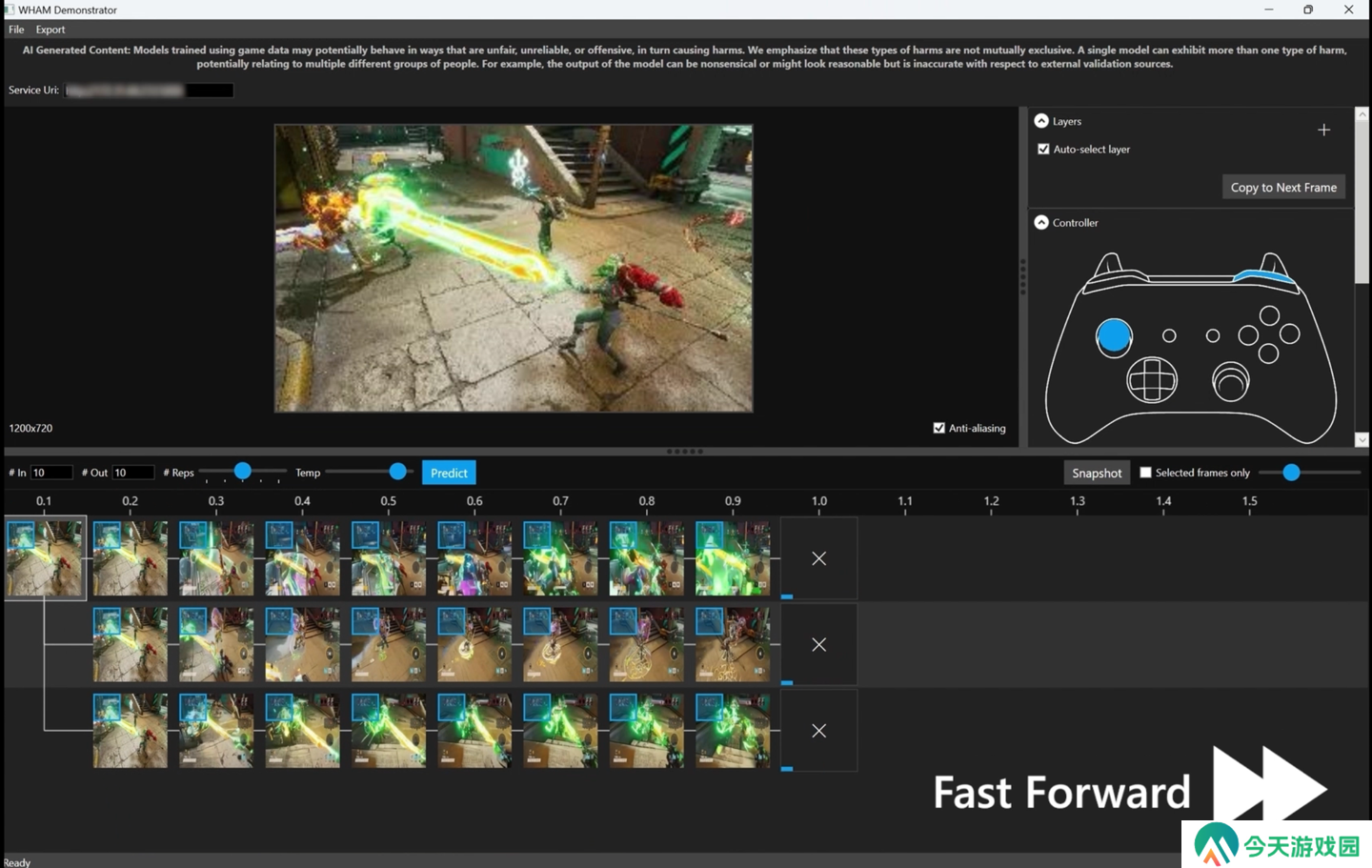Click the # Out input field
The image size is (1372, 868).
click(133, 473)
